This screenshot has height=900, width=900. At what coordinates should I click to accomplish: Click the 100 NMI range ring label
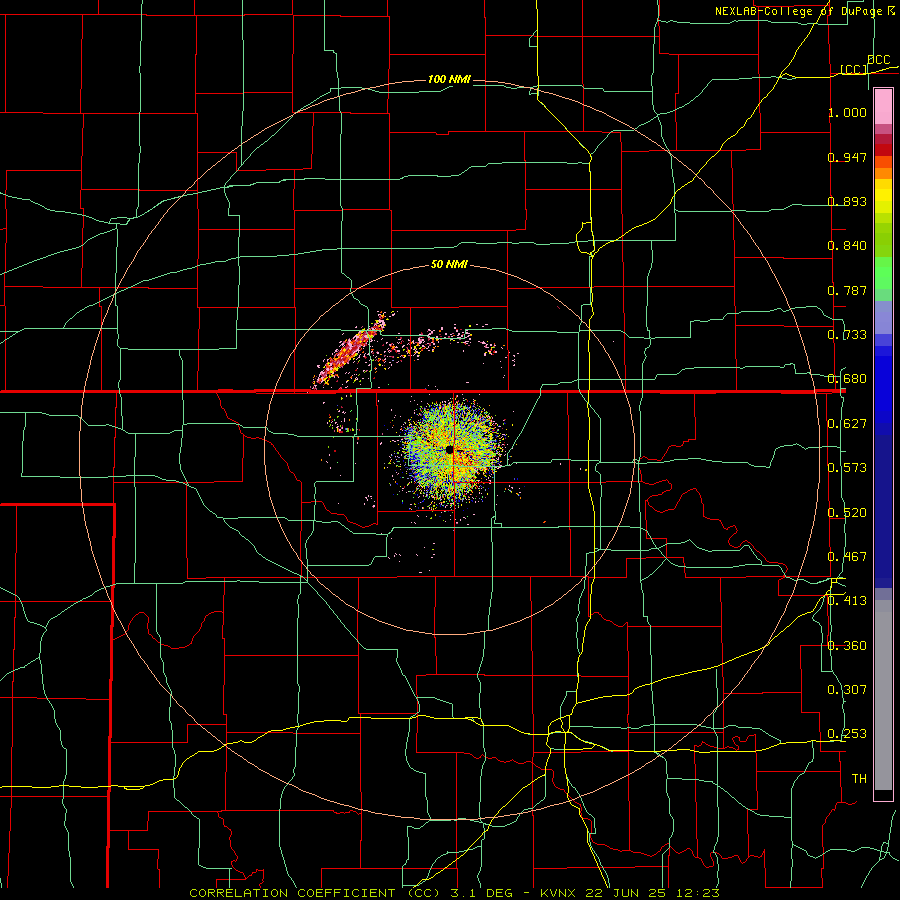(x=449, y=79)
